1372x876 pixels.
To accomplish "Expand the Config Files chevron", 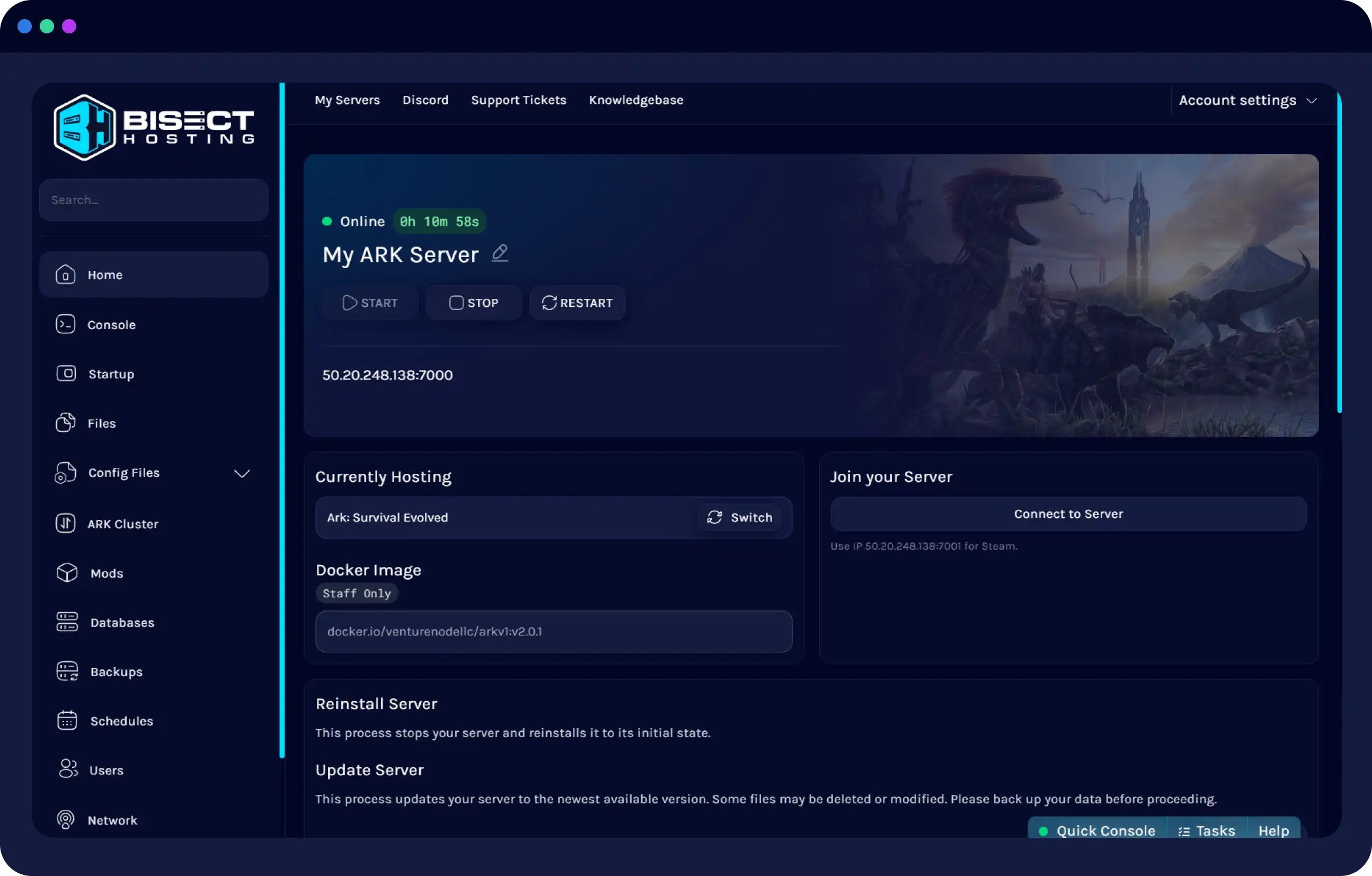I will coord(242,473).
